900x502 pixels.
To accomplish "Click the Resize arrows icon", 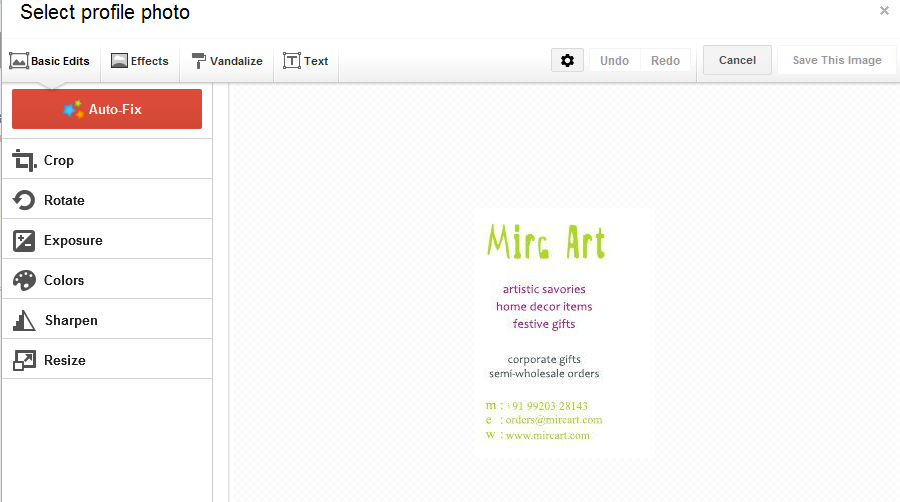I will click(24, 361).
